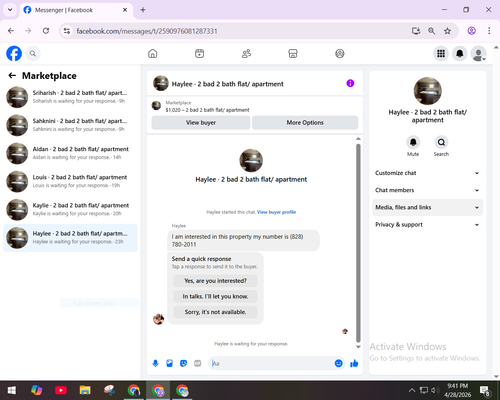Click the address bar URL
The image size is (500, 400).
click(x=147, y=31)
